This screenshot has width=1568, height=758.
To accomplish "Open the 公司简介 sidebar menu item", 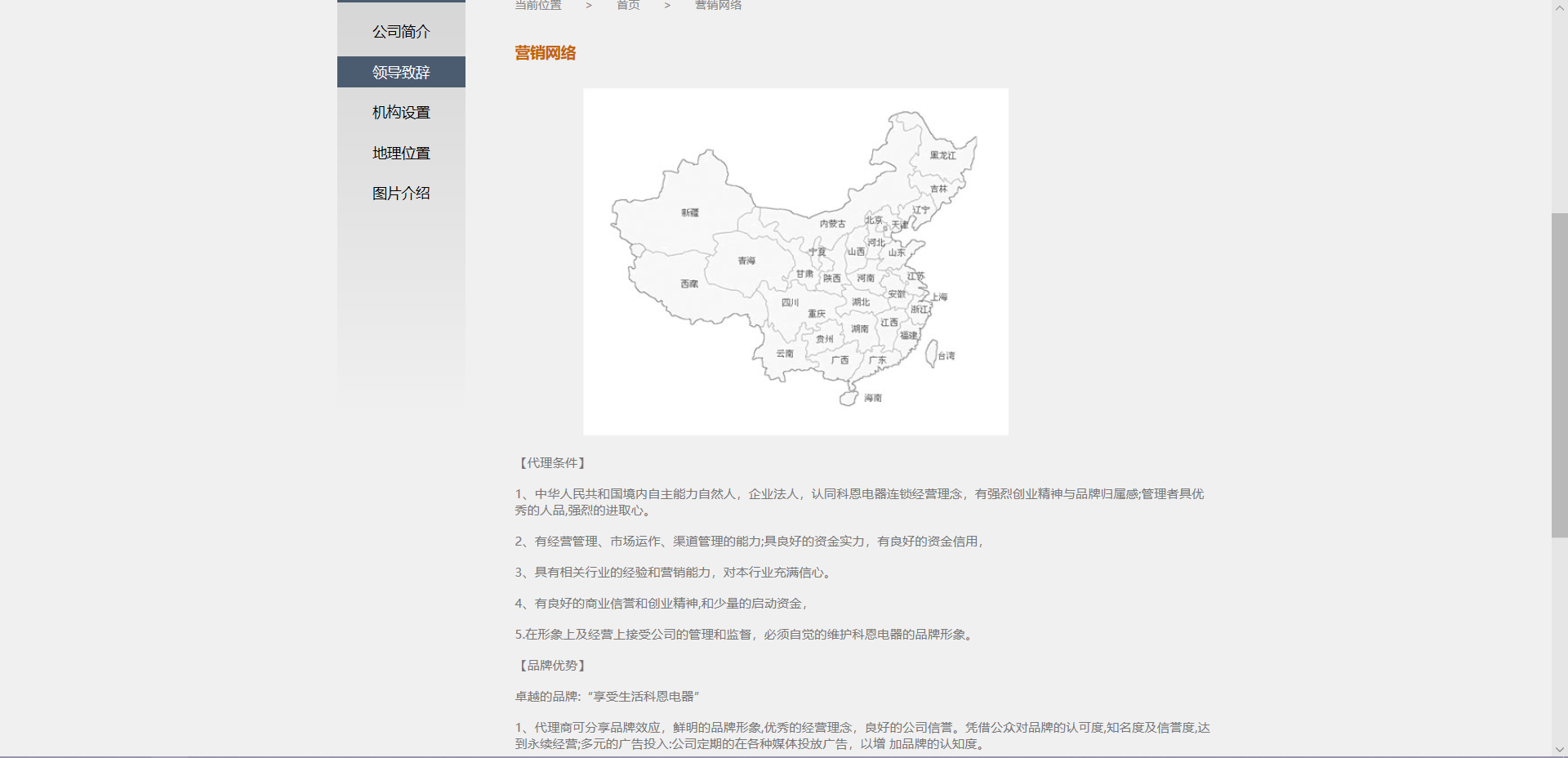I will 401,32.
